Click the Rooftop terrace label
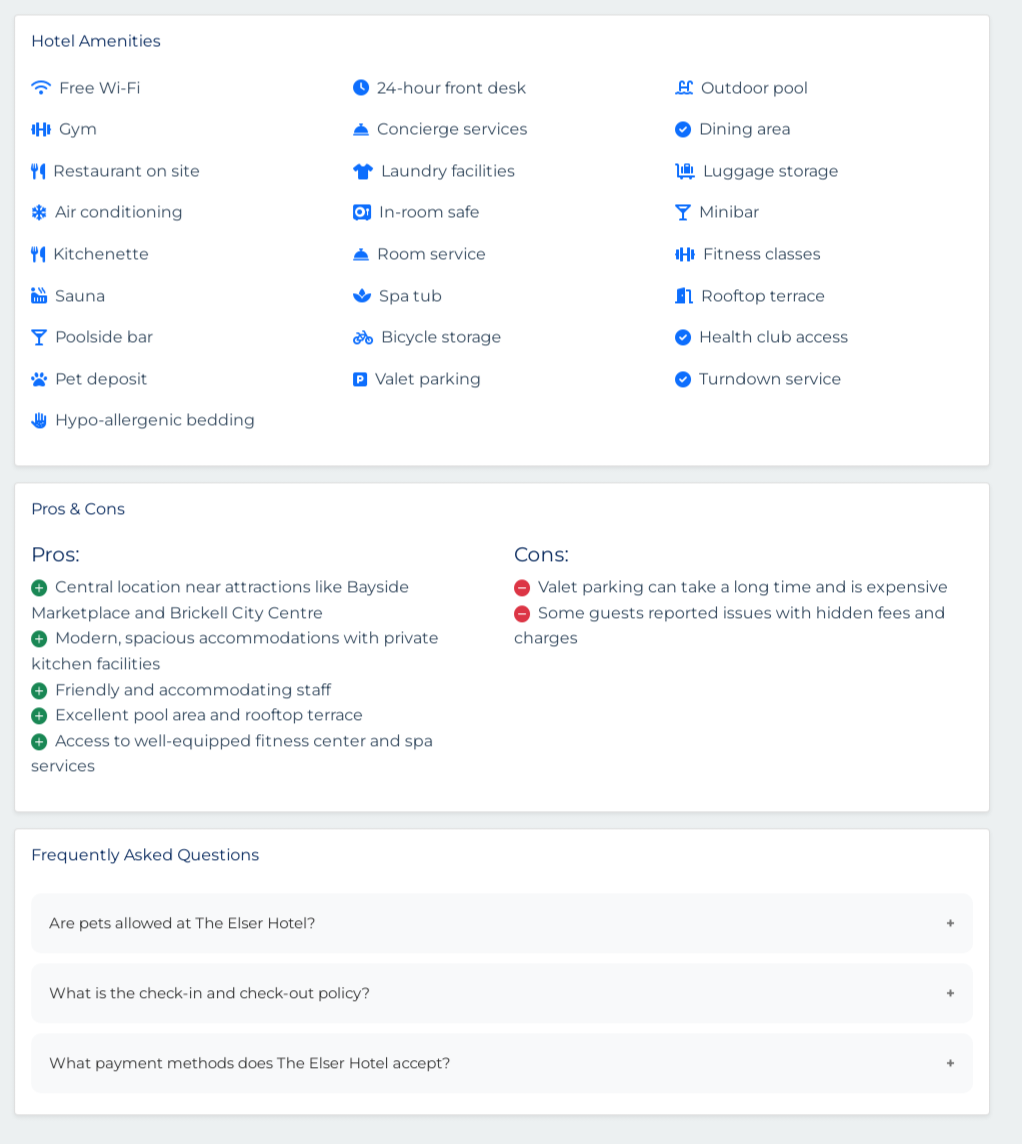The image size is (1022, 1144). pyautogui.click(x=763, y=296)
